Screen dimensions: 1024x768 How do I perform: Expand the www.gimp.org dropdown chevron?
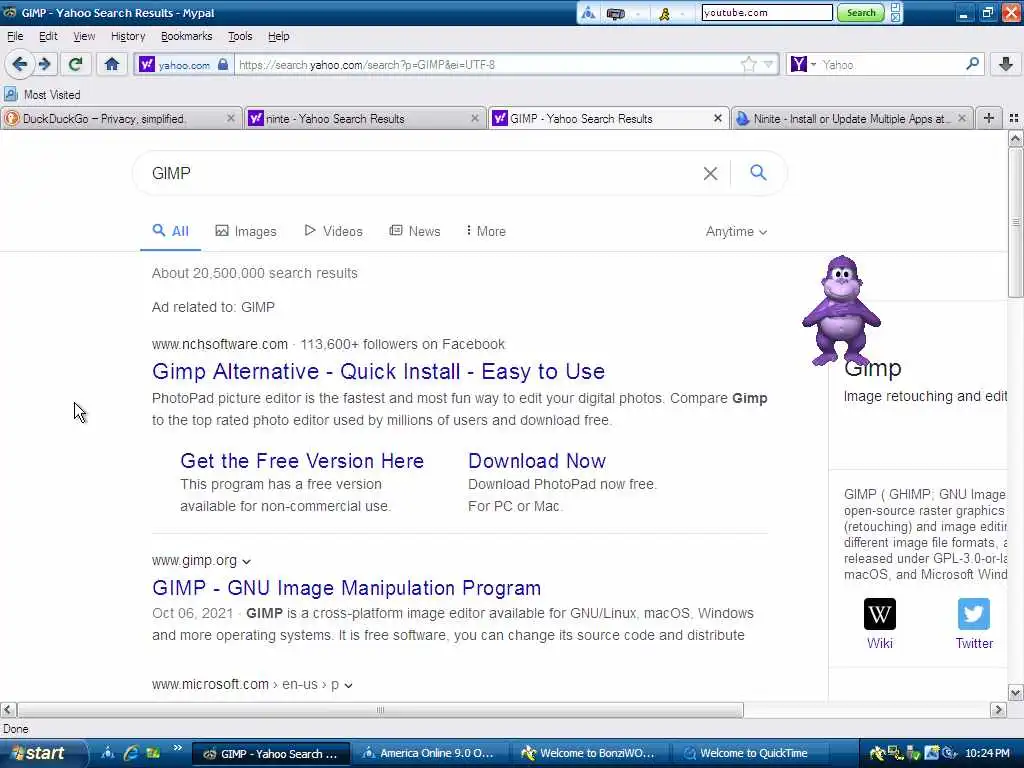[246, 562]
